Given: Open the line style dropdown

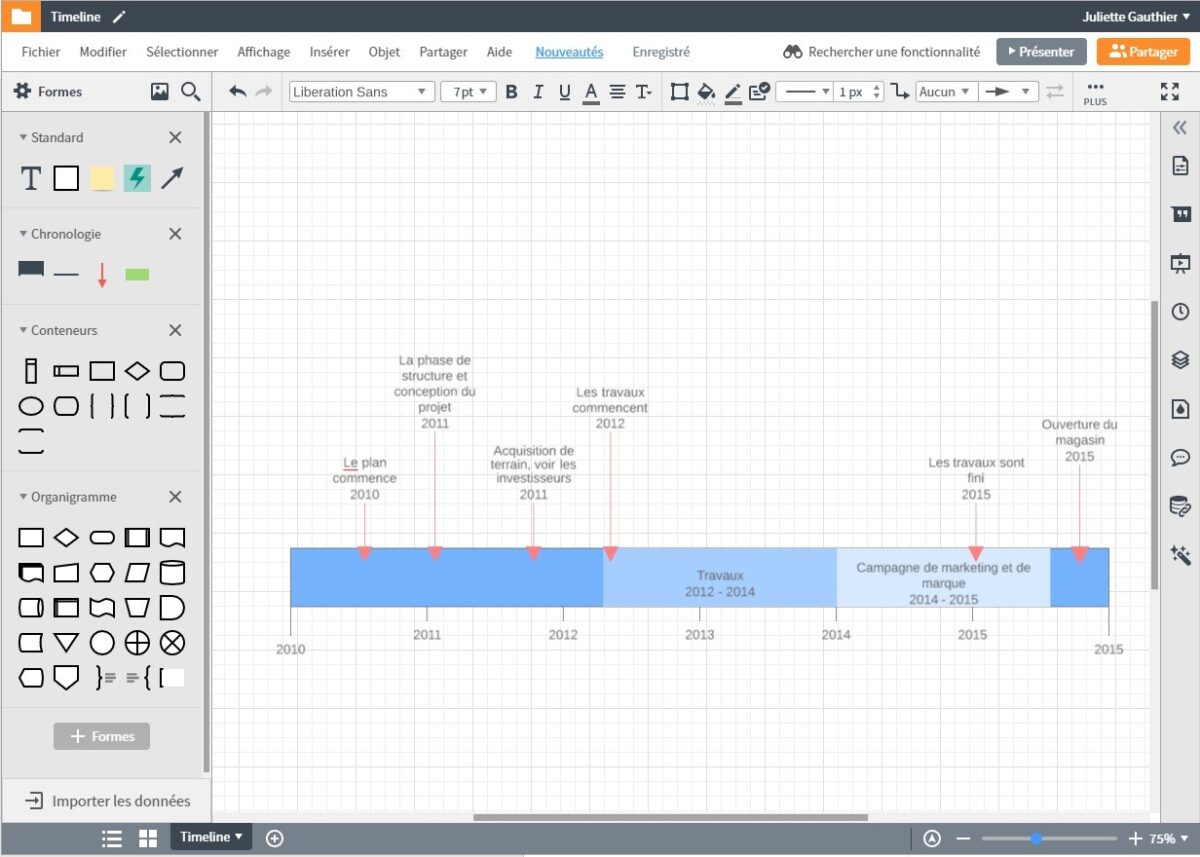Looking at the screenshot, I should [805, 91].
